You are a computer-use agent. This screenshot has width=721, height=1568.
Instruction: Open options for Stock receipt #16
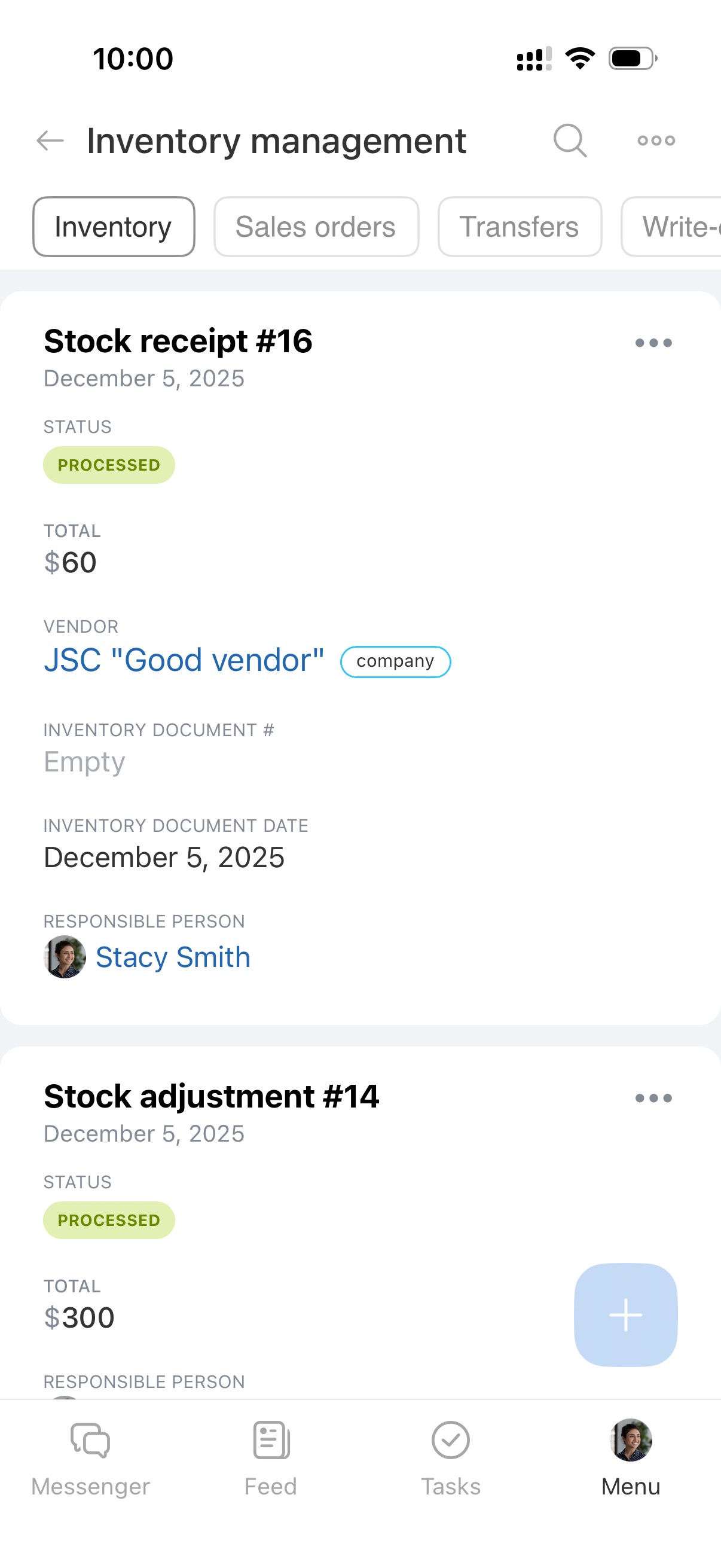[653, 343]
